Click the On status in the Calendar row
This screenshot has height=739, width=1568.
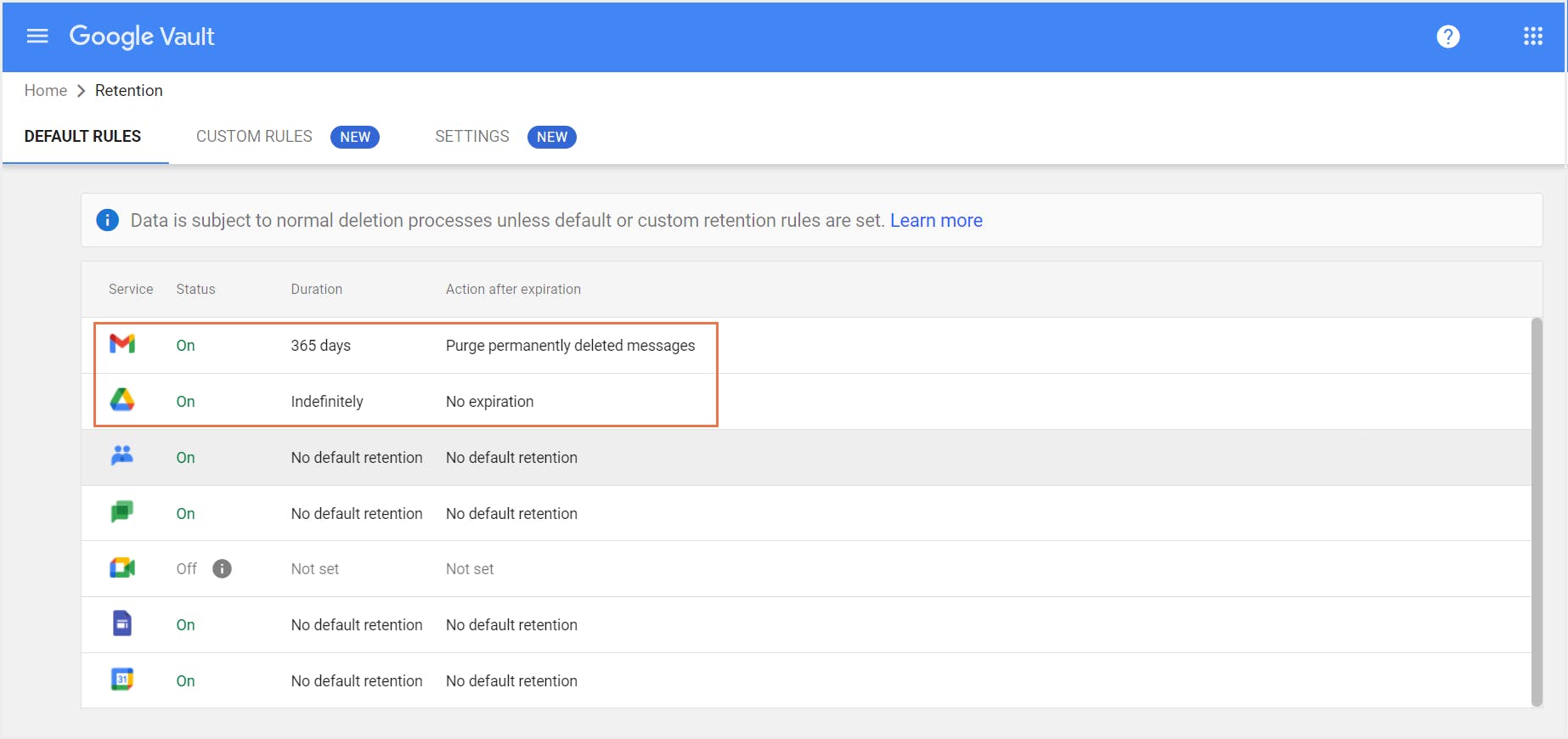185,681
